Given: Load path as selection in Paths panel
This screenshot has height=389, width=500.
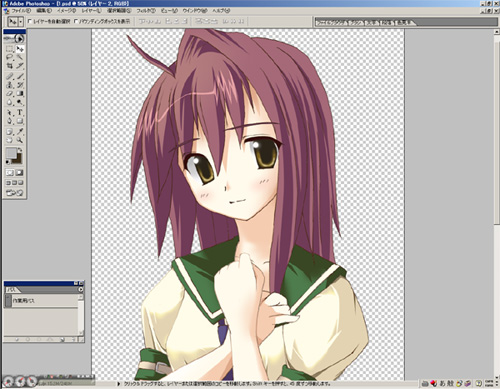Looking at the screenshot, I should pyautogui.click(x=39, y=340).
